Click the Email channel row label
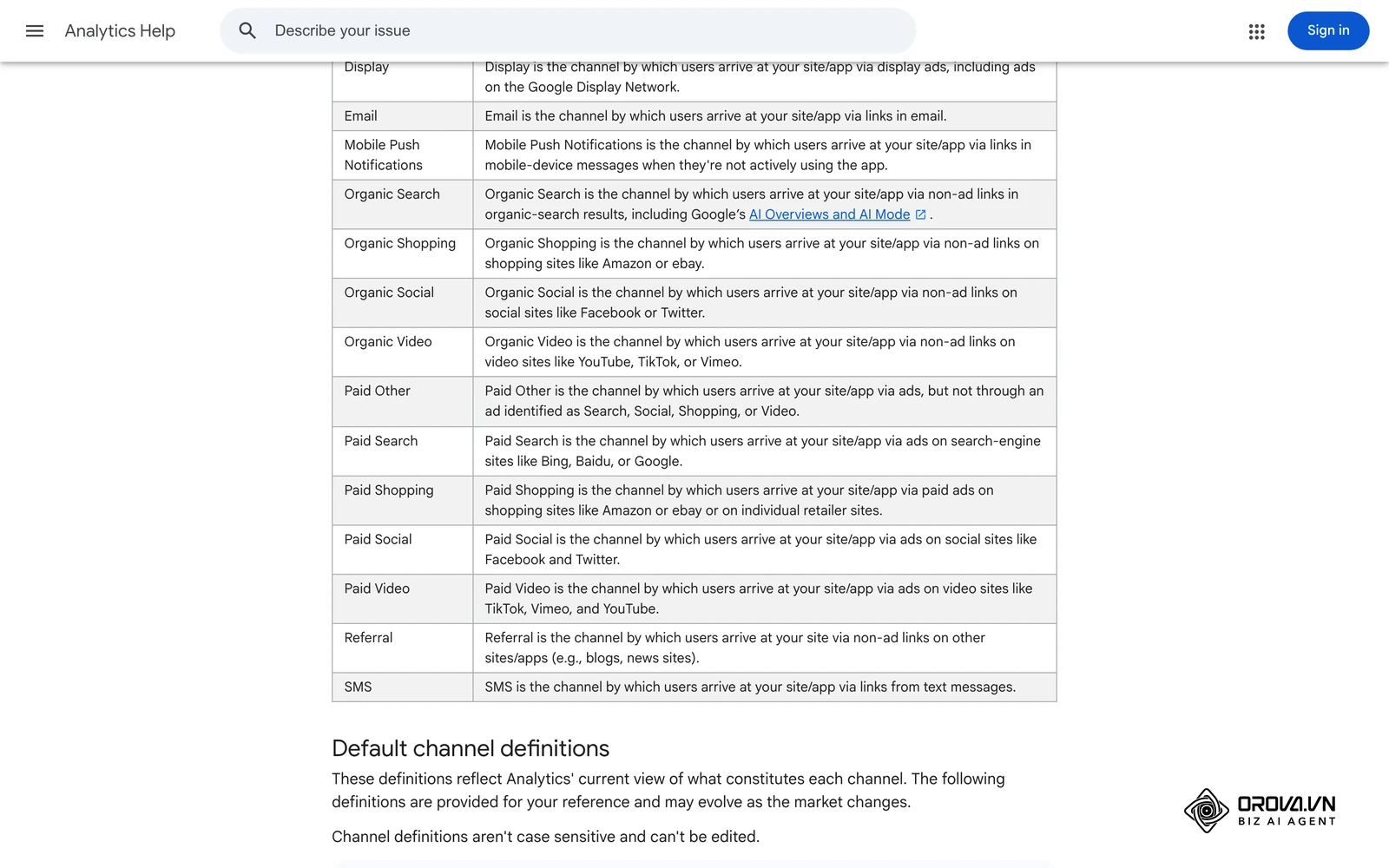The width and height of the screenshot is (1389, 868). coord(360,116)
